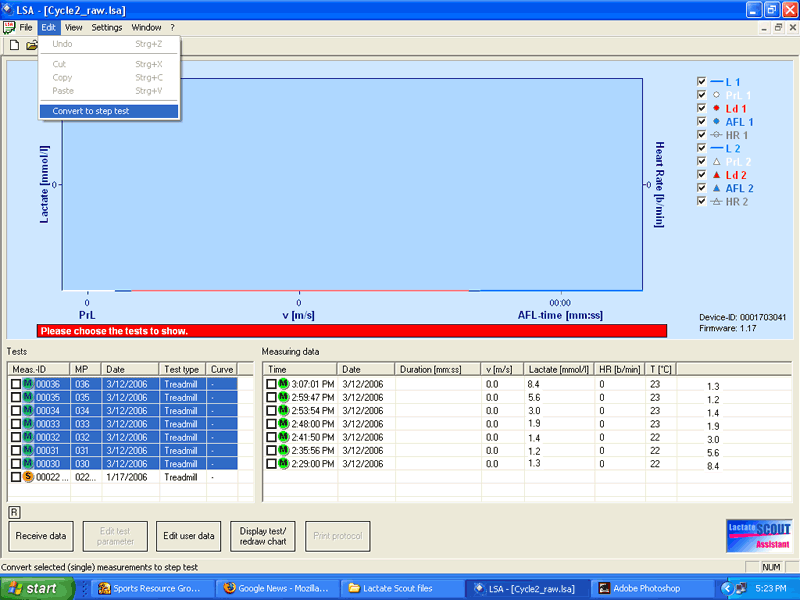This screenshot has height=600, width=800.
Task: Click the M icon of the 2:35:56 PM measurement
Action: (284, 450)
